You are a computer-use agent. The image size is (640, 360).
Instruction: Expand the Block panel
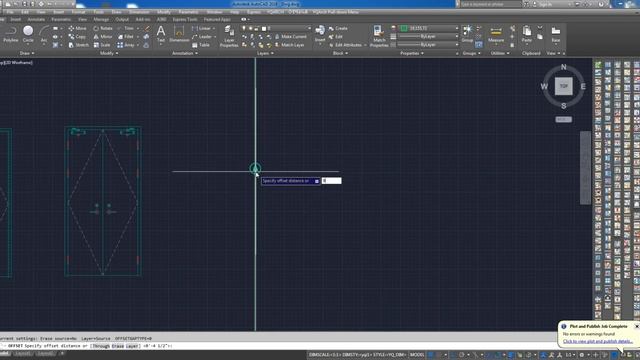(340, 53)
